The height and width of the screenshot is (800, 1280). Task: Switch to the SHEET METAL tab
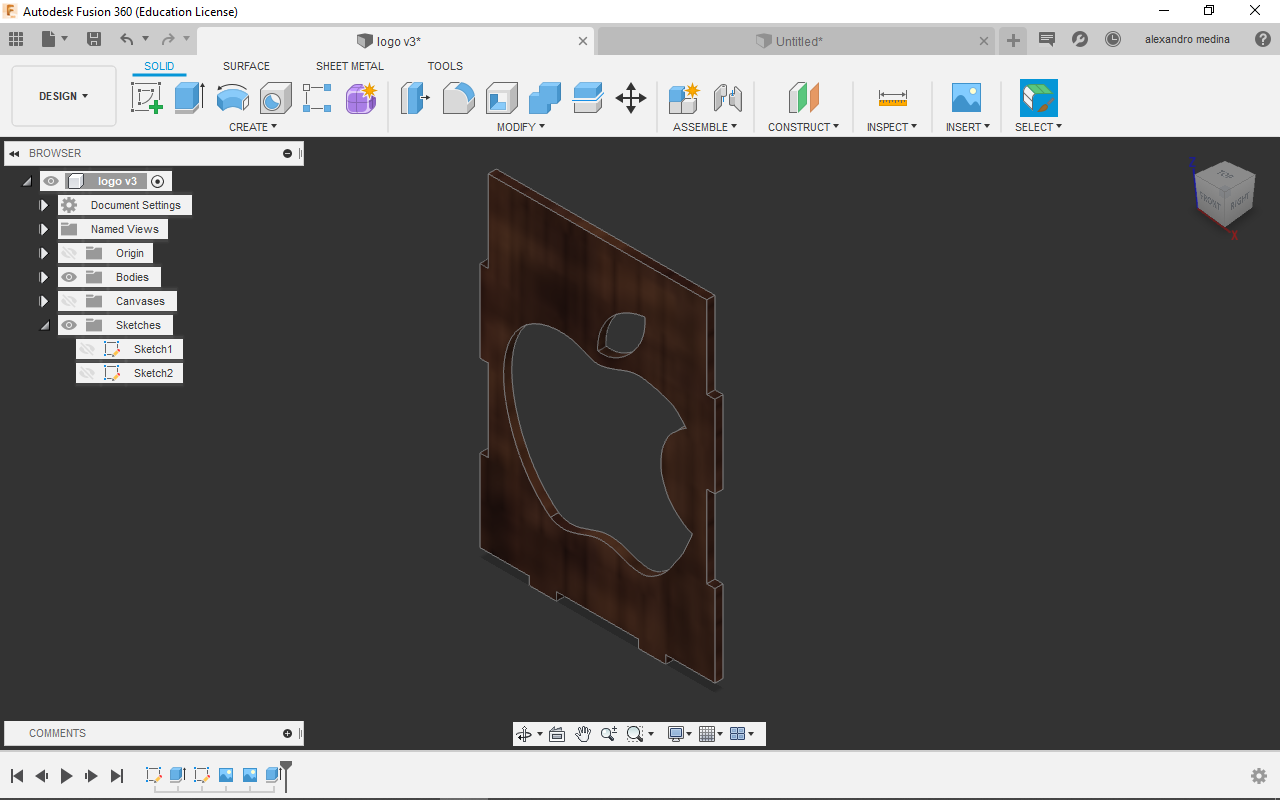click(349, 66)
